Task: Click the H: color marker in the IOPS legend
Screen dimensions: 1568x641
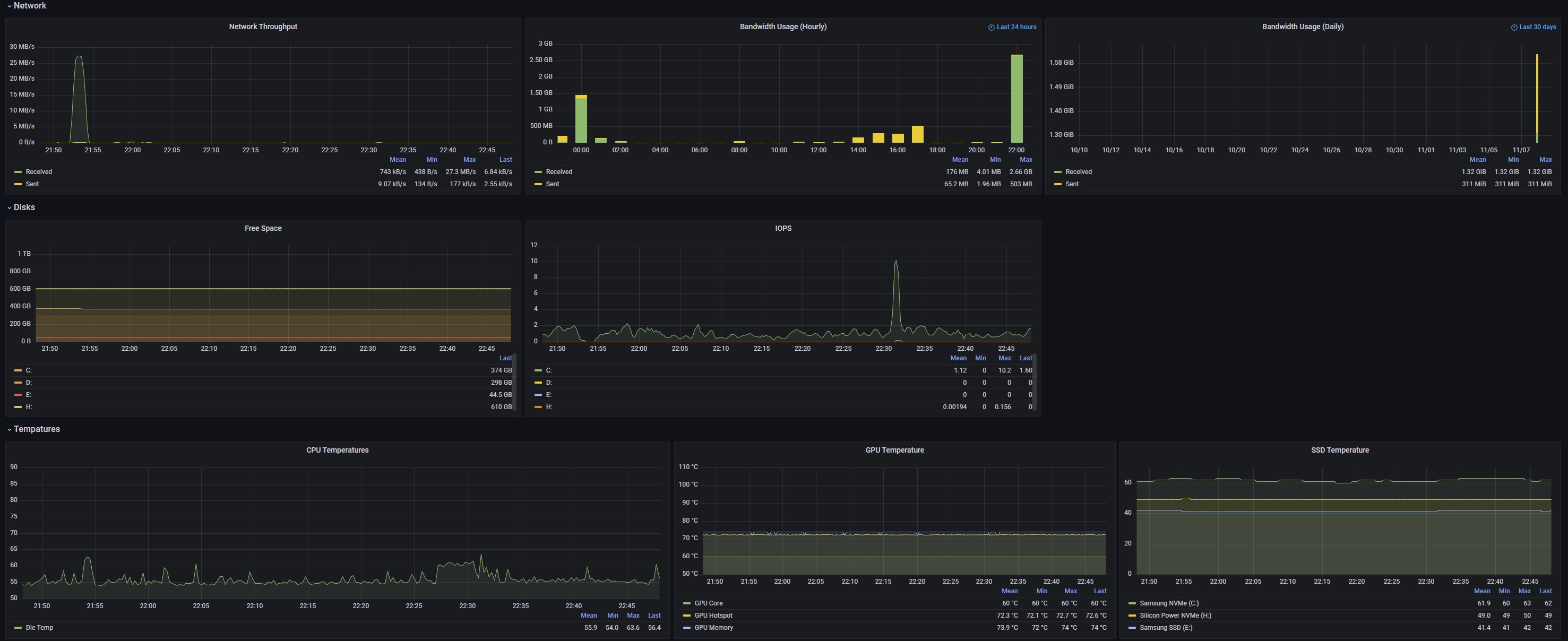Action: [x=538, y=406]
